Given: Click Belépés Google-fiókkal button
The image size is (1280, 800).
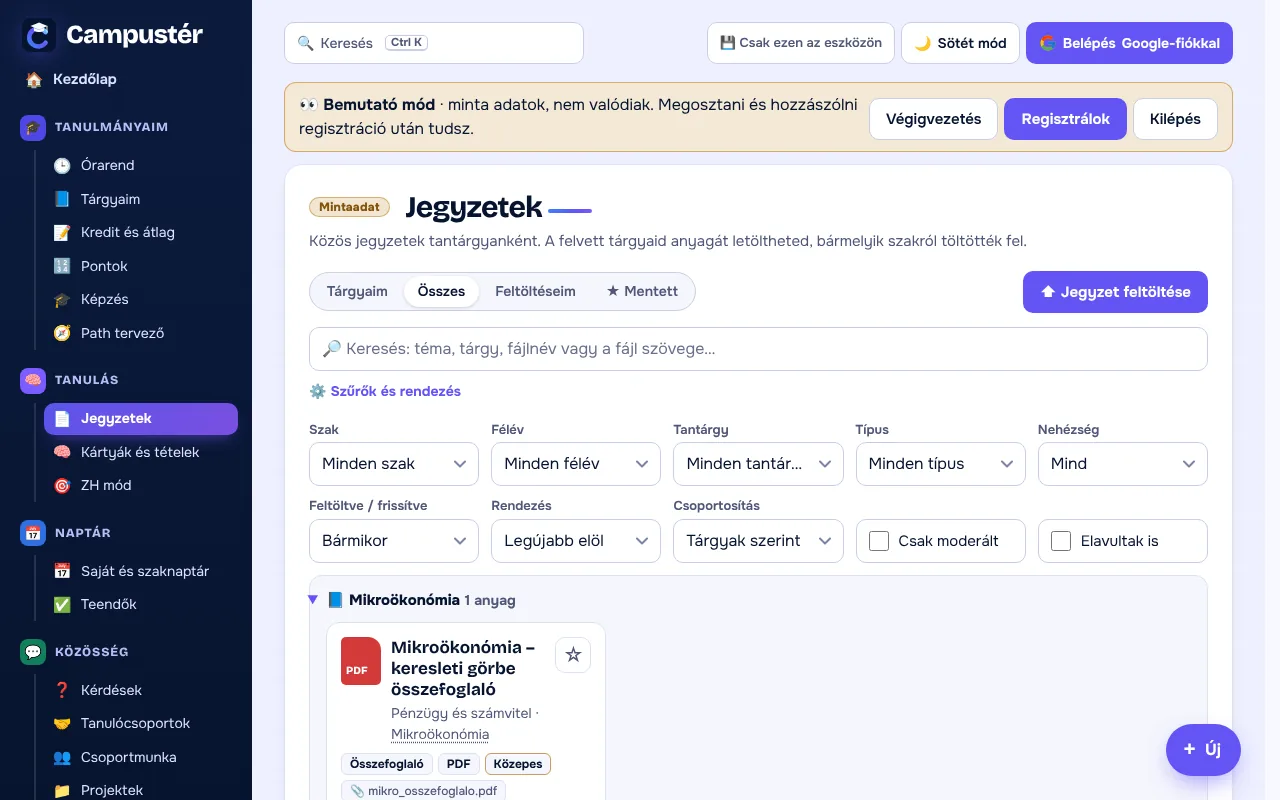Looking at the screenshot, I should tap(1129, 43).
